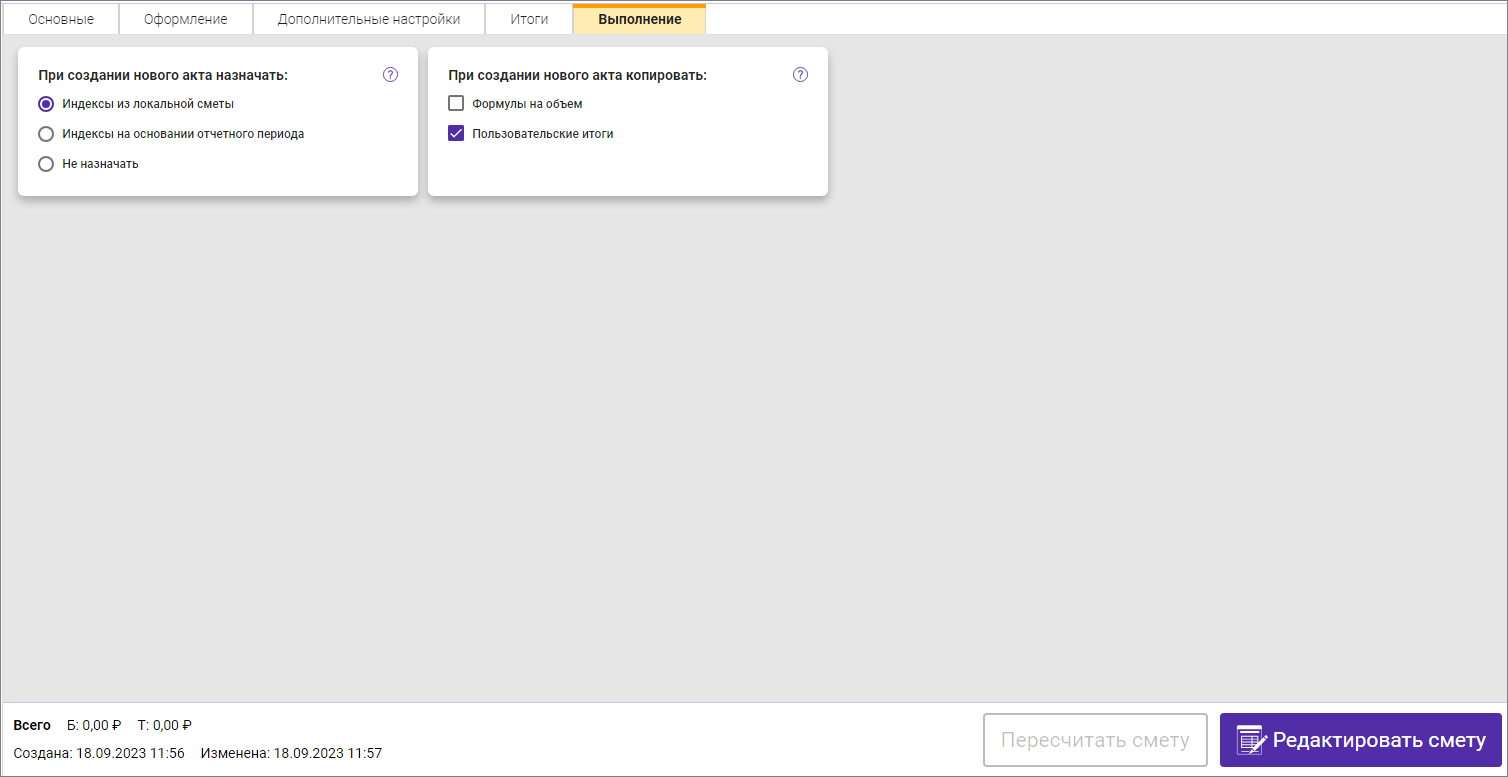The height and width of the screenshot is (777, 1508).
Task: Click the 'При создании нового акта копировать' heading
Action: tap(577, 75)
